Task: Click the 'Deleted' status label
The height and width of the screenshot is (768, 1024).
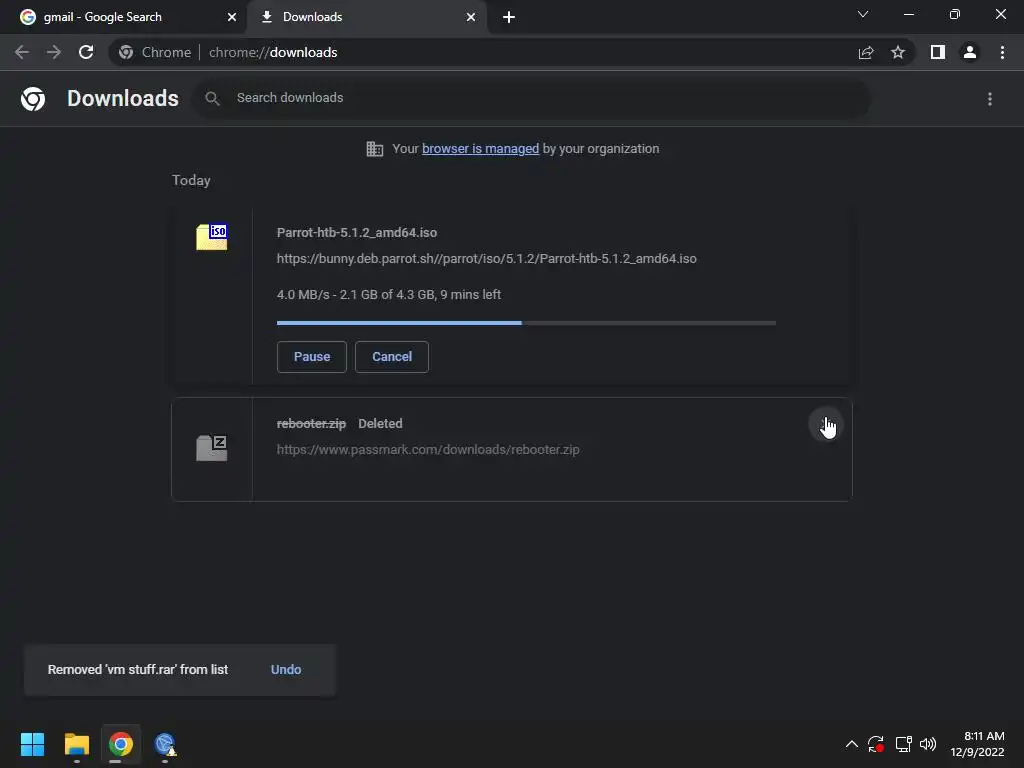Action: pyautogui.click(x=380, y=423)
